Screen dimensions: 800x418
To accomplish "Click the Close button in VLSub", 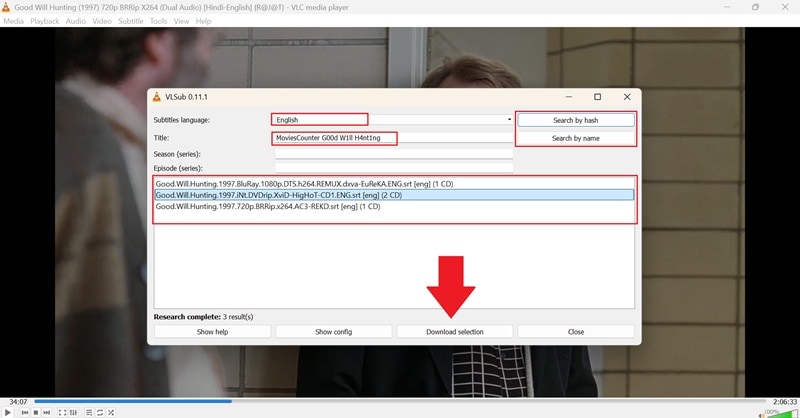I will click(x=576, y=332).
